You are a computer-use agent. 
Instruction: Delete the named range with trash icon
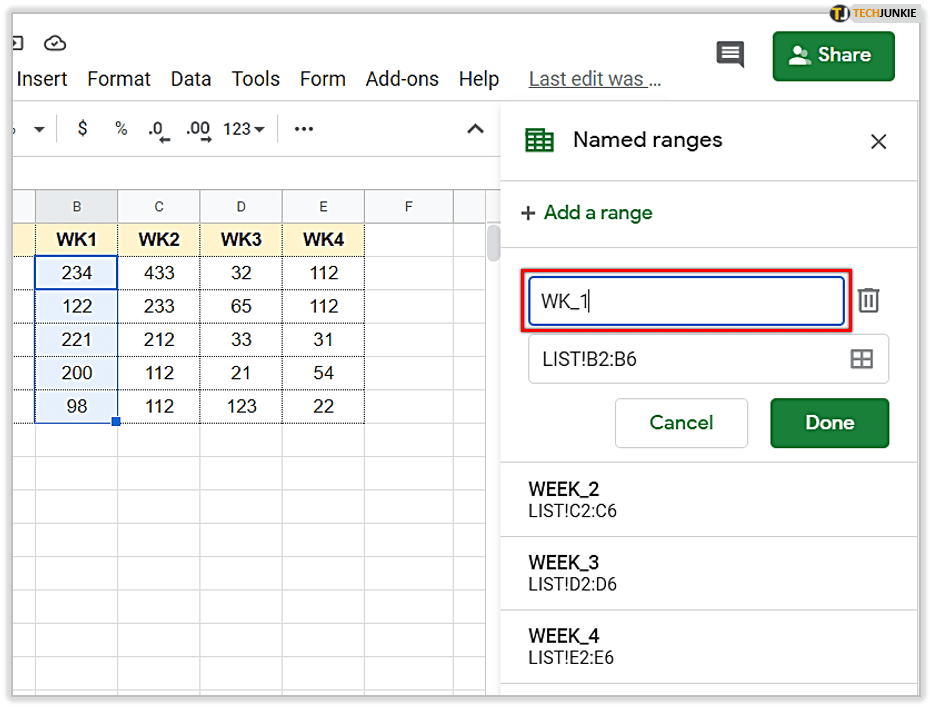(x=868, y=300)
